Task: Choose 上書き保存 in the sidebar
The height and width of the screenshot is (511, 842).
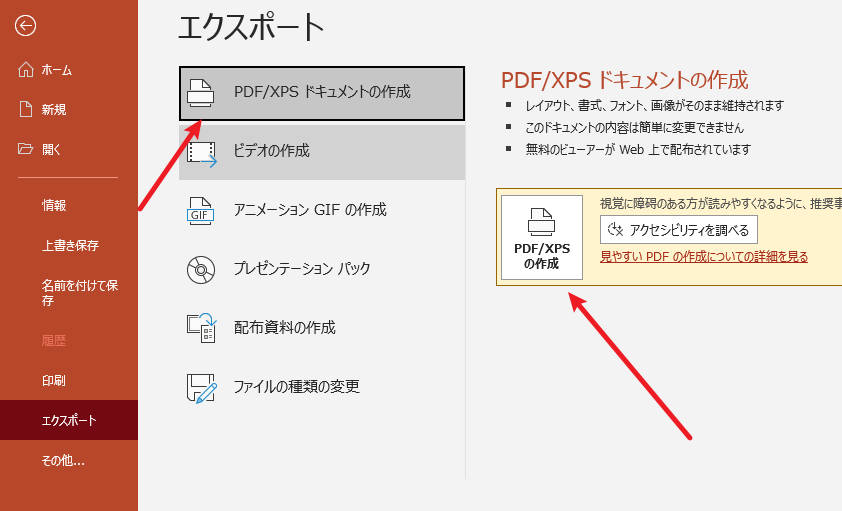Action: [69, 245]
